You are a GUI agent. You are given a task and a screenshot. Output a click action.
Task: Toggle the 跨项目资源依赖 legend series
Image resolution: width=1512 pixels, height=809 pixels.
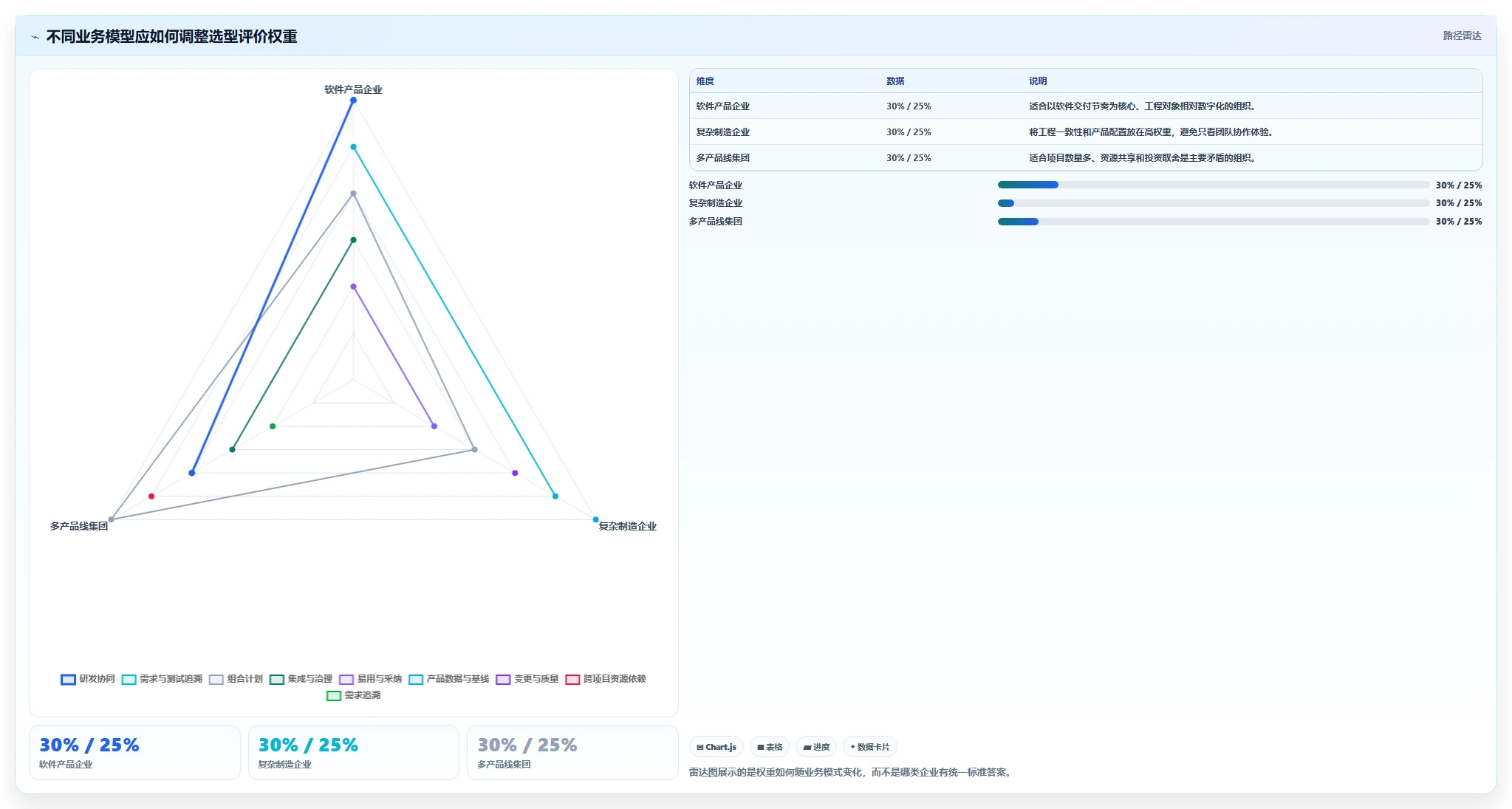[605, 679]
